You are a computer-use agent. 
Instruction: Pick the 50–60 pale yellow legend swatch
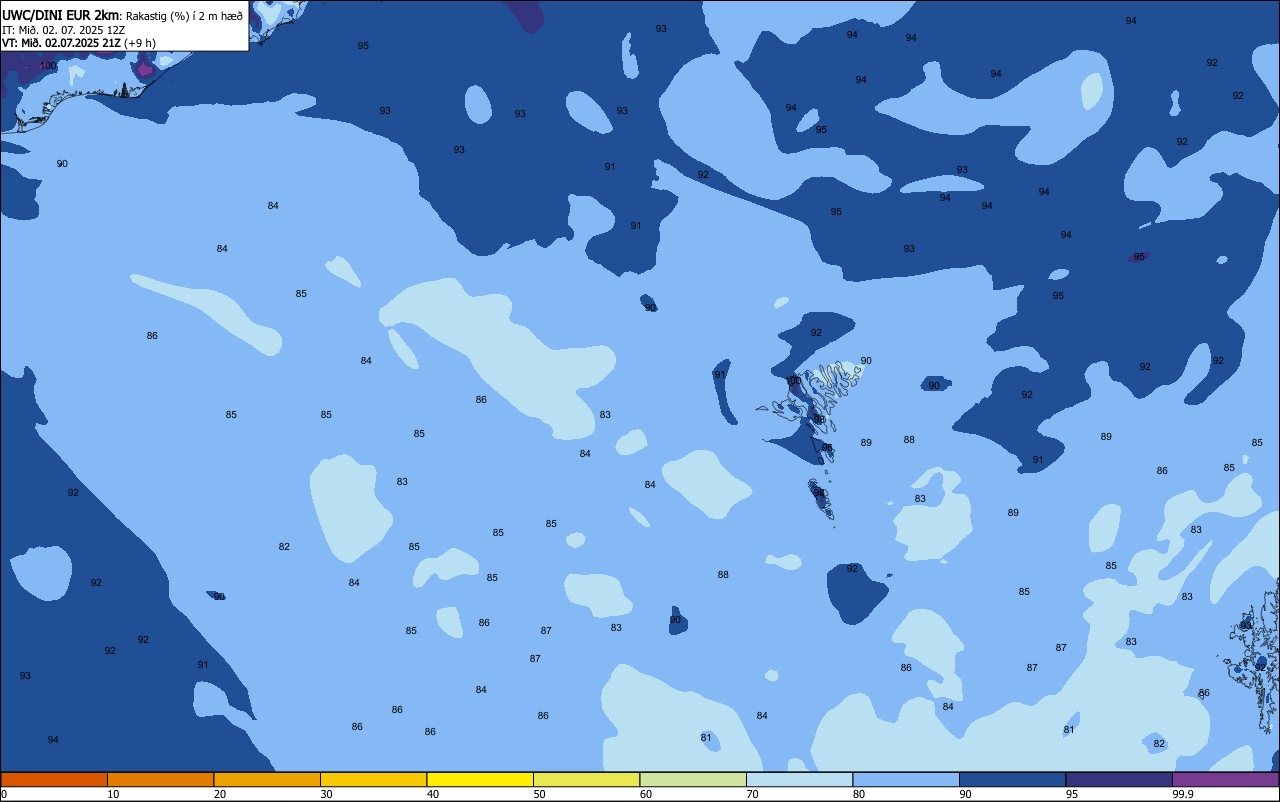586,779
